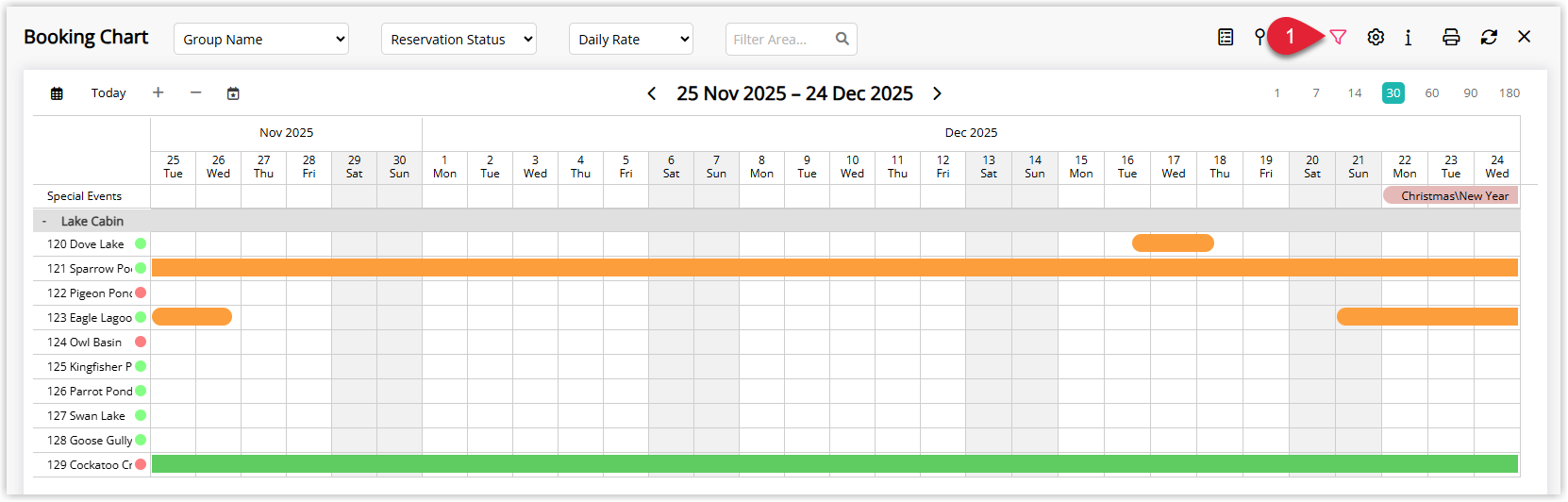Click 122 Pigeon Pond red status dot
Screen dimensions: 1568x502
(141, 293)
